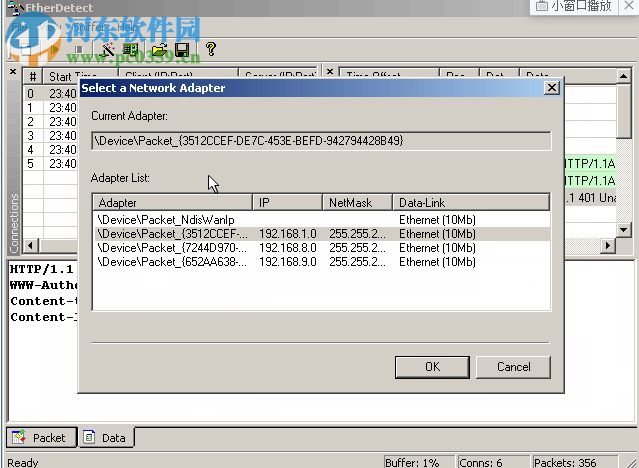Open the network adapter selection toolbar icon
The image size is (639, 468).
click(x=131, y=50)
